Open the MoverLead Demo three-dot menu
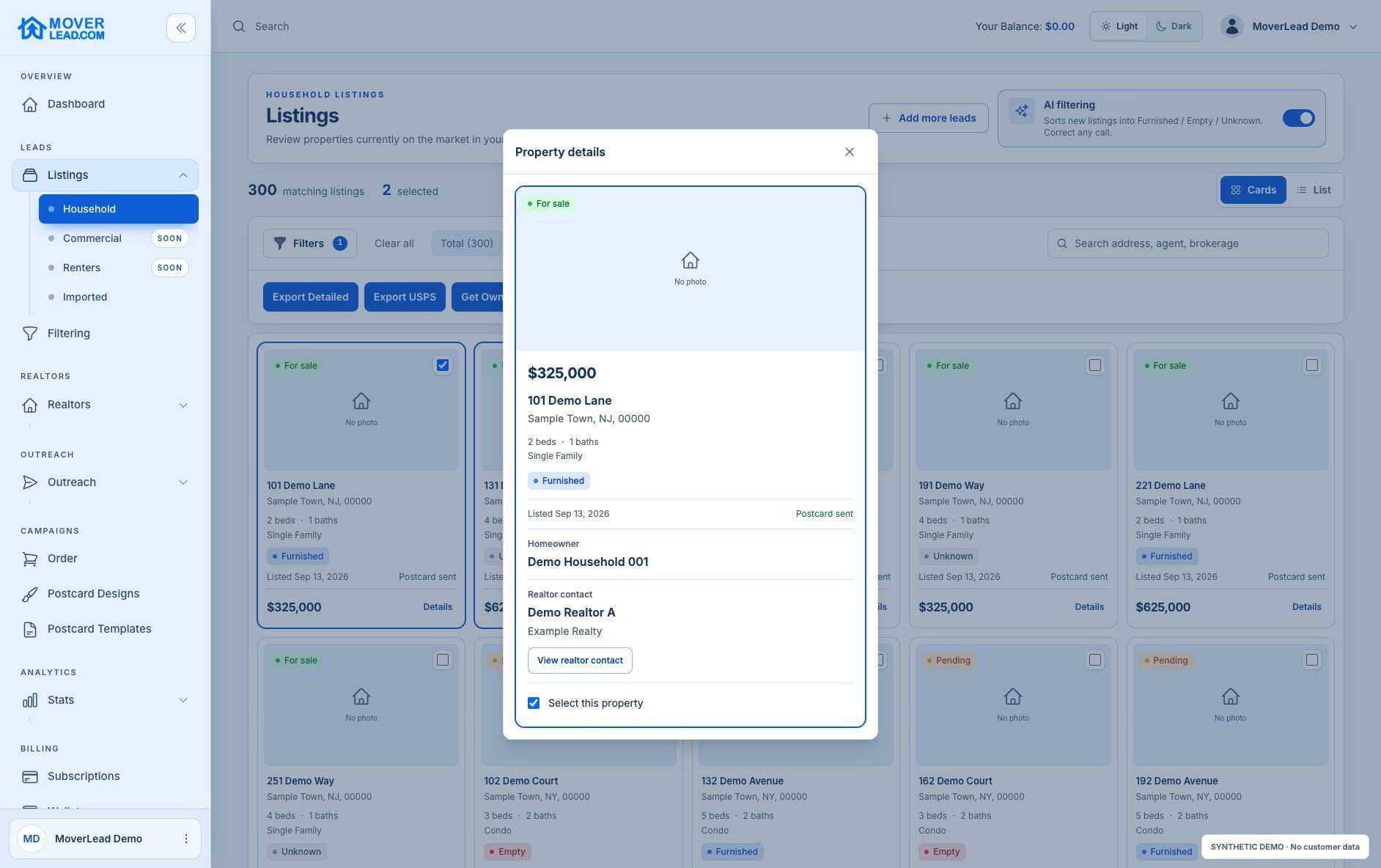The image size is (1381, 868). tap(185, 839)
